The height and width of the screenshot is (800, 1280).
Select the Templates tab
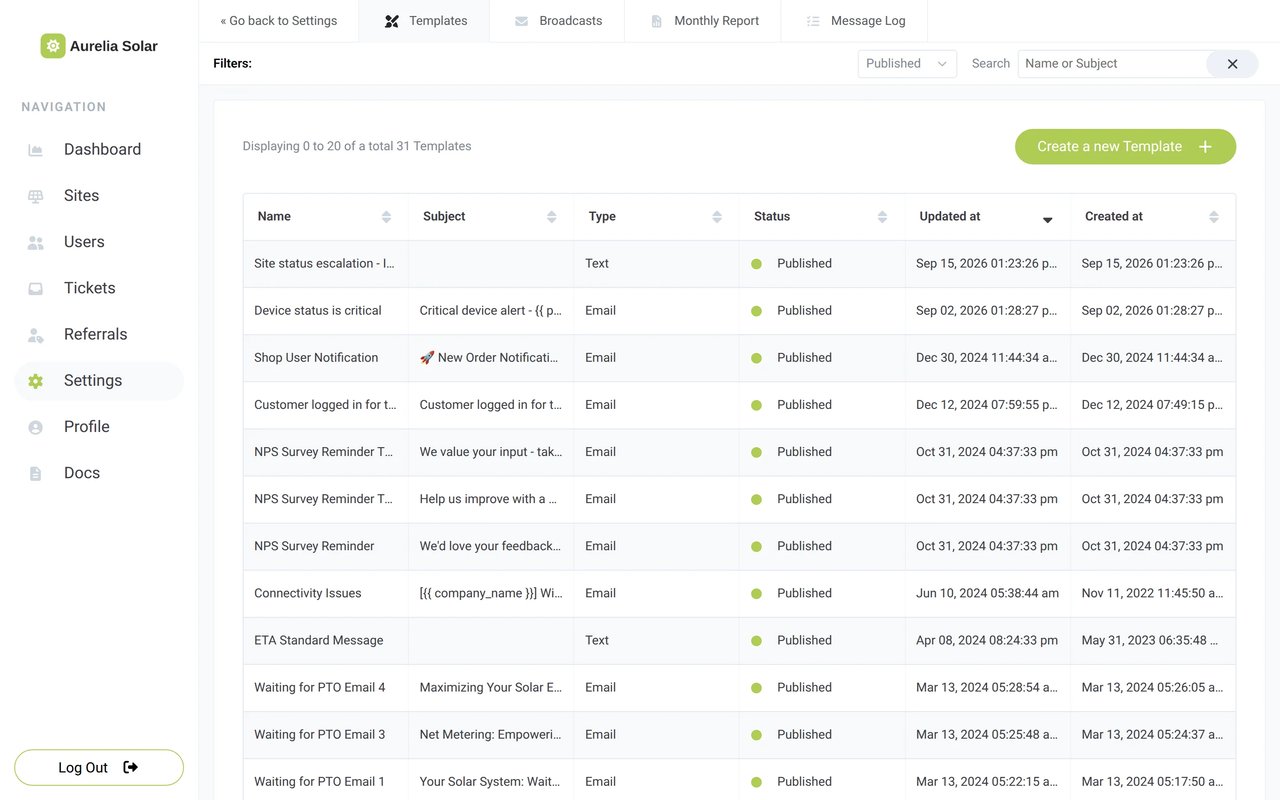(424, 21)
